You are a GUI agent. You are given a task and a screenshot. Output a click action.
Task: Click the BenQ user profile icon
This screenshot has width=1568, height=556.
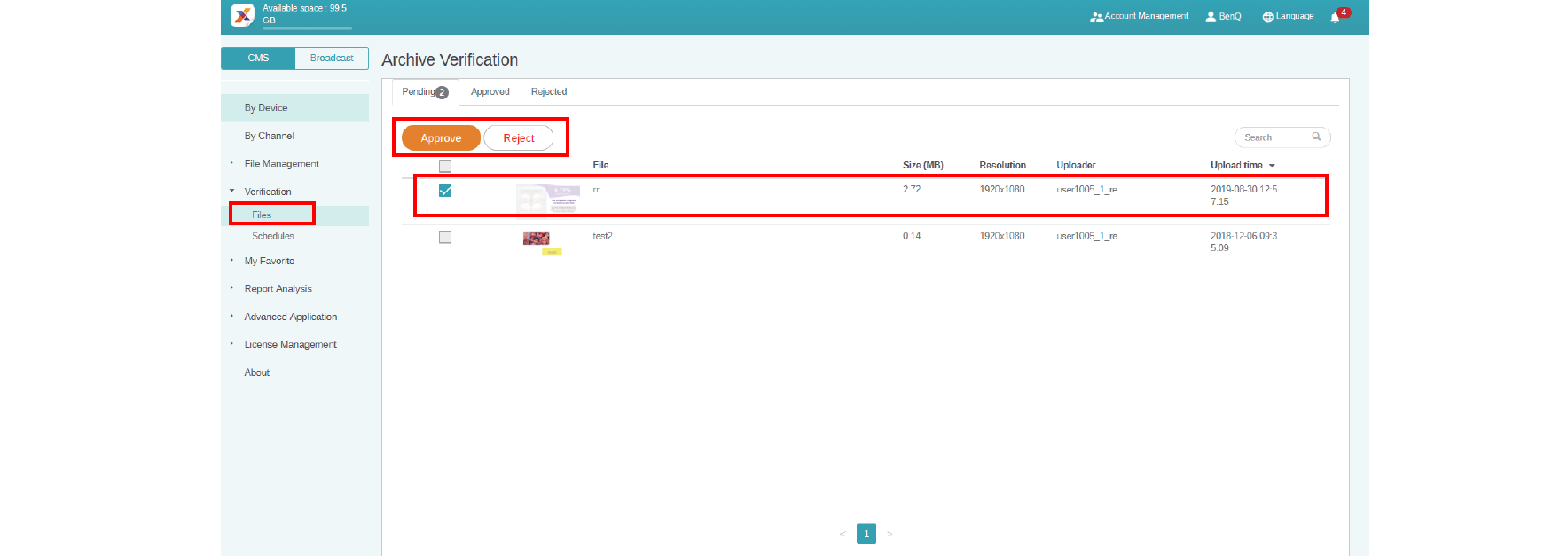tap(1211, 17)
